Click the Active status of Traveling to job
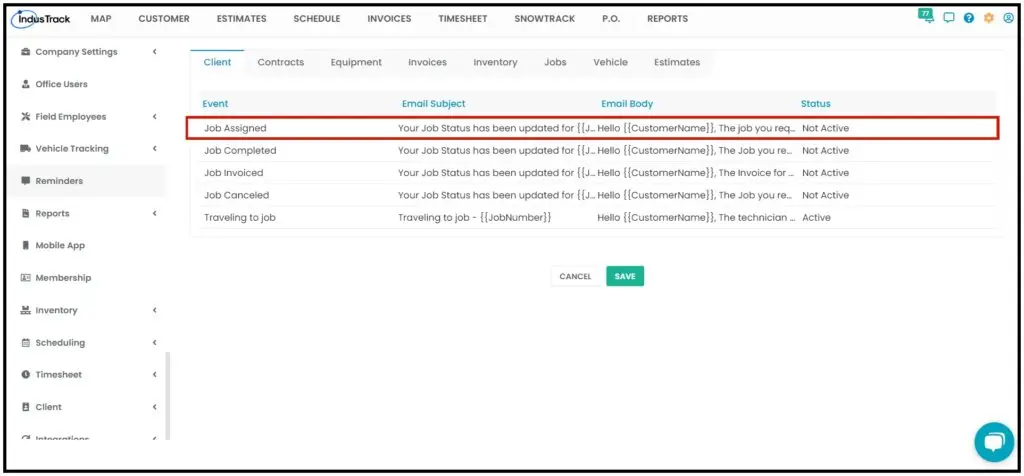Viewport: 1024px width, 476px height. point(816,217)
